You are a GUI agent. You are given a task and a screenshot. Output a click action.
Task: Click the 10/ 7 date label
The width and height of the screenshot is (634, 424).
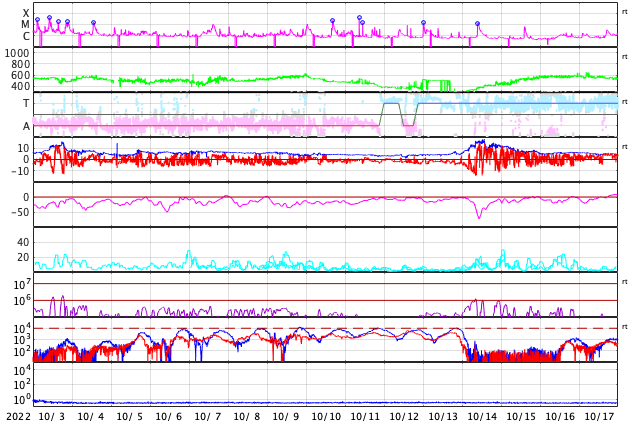click(208, 416)
